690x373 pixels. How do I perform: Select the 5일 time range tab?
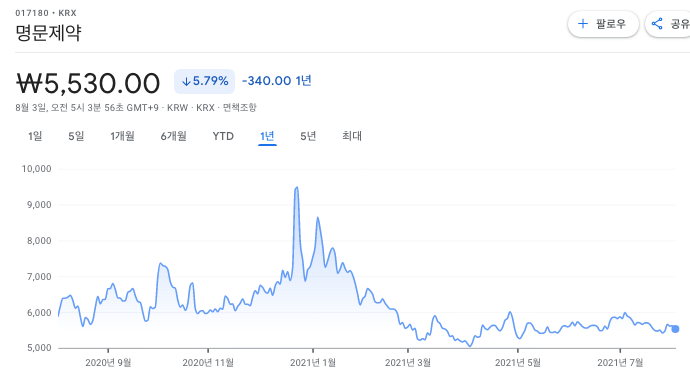pyautogui.click(x=76, y=136)
